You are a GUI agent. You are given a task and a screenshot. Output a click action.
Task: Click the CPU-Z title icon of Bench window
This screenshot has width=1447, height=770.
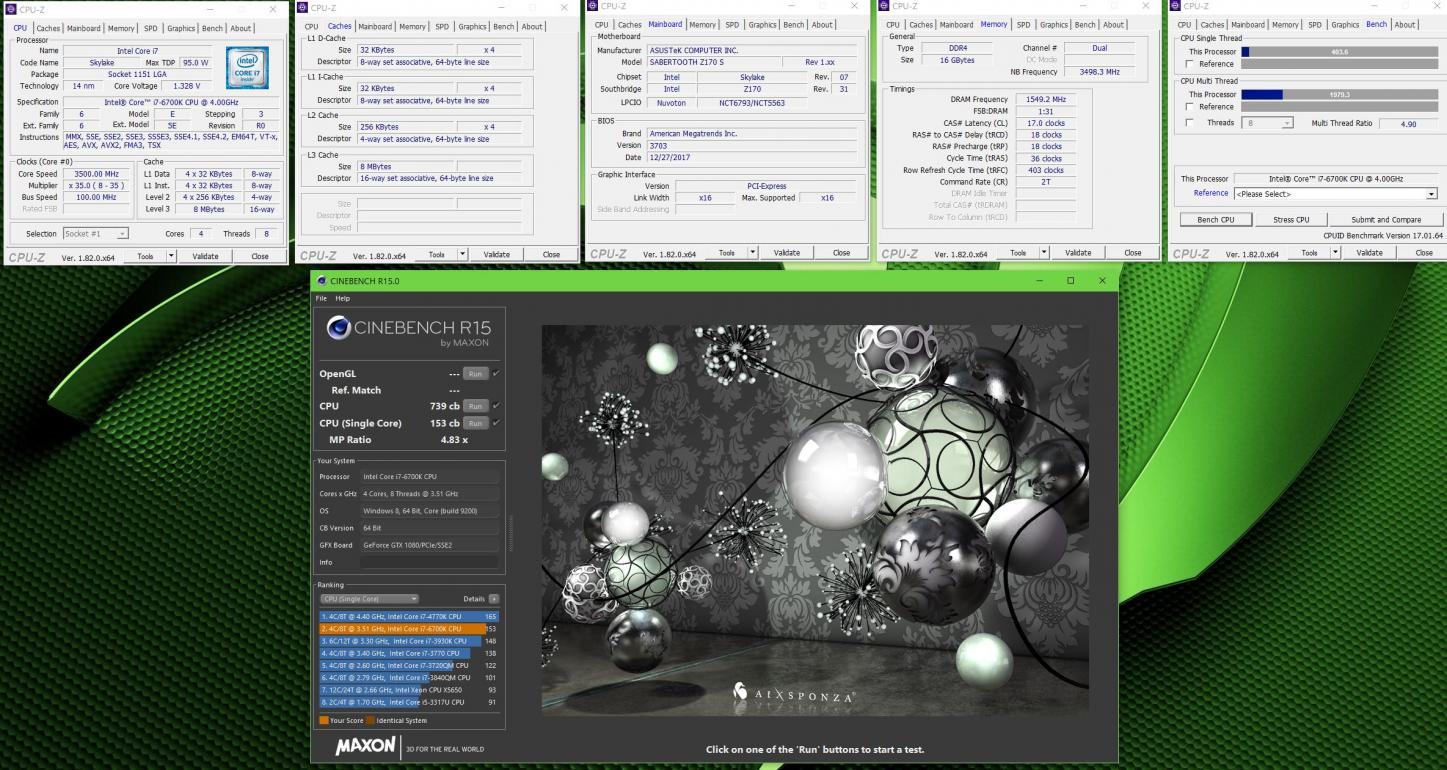pyautogui.click(x=1177, y=6)
